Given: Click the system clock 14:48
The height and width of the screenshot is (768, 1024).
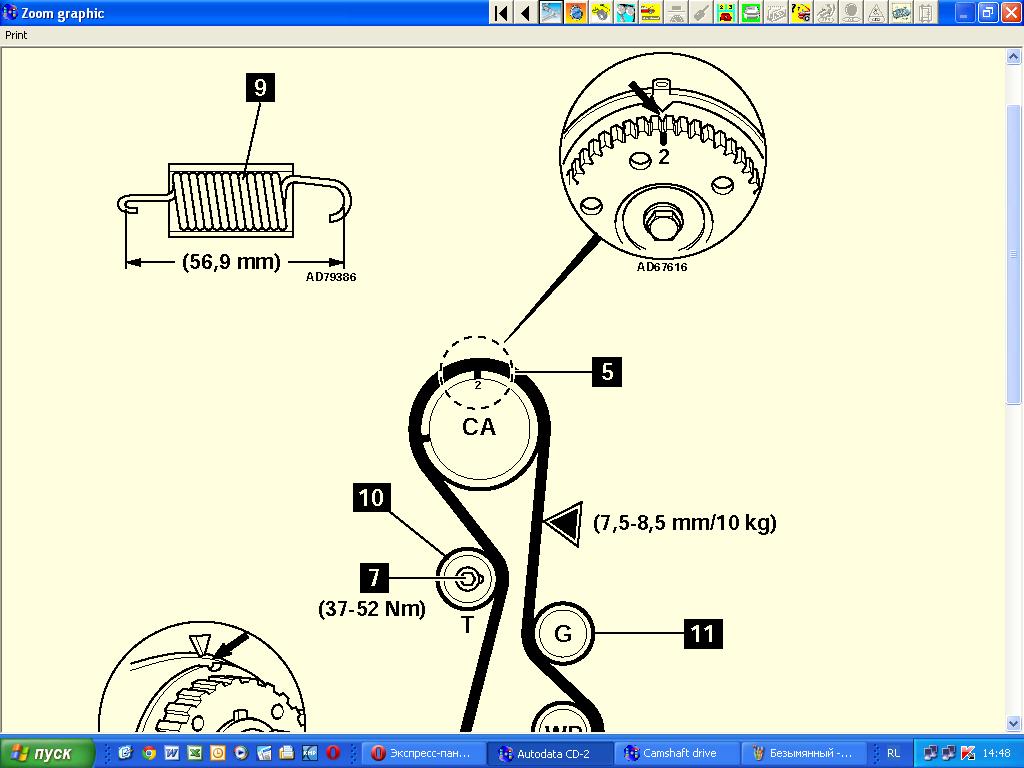Looking at the screenshot, I should point(997,753).
